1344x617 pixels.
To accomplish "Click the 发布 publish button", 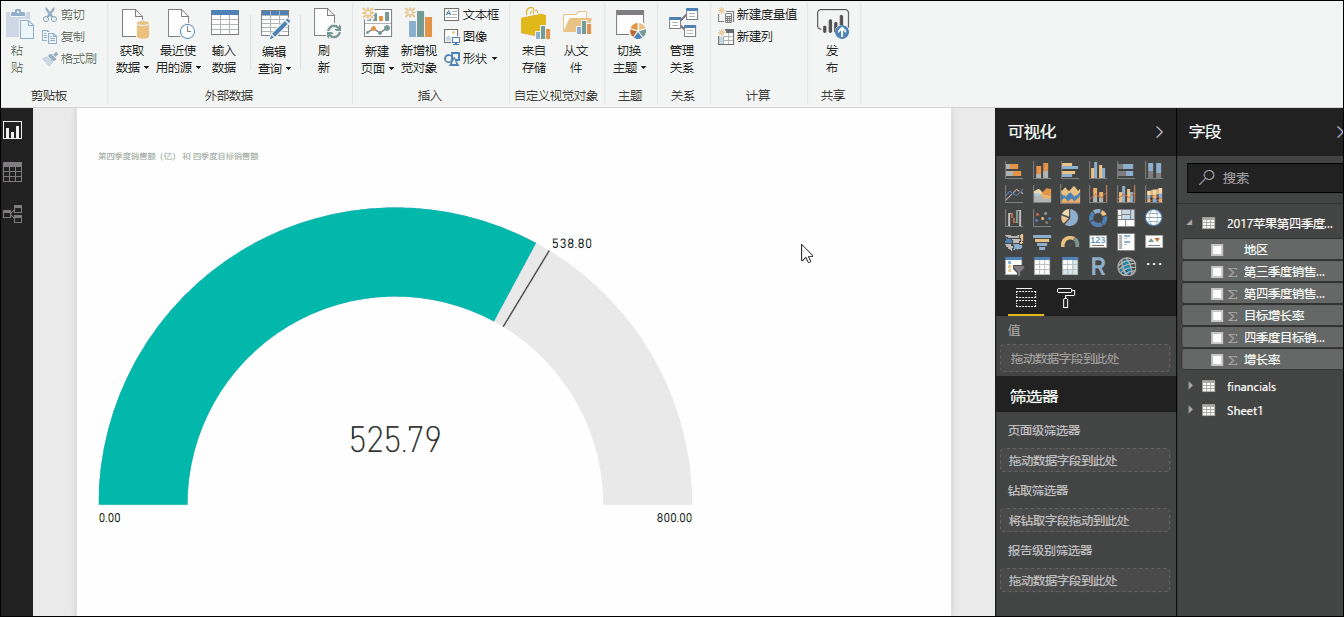I will (x=832, y=43).
